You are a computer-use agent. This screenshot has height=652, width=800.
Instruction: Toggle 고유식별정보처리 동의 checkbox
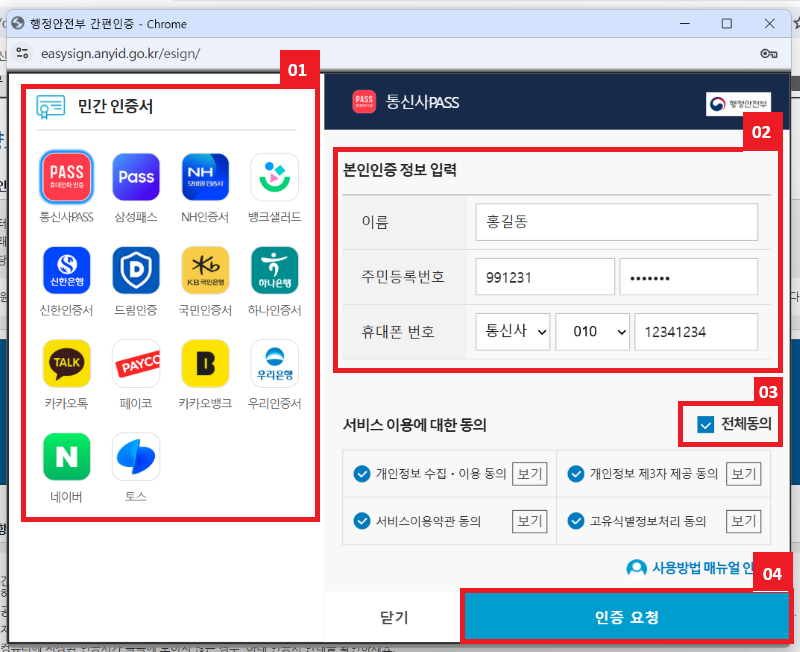point(576,521)
